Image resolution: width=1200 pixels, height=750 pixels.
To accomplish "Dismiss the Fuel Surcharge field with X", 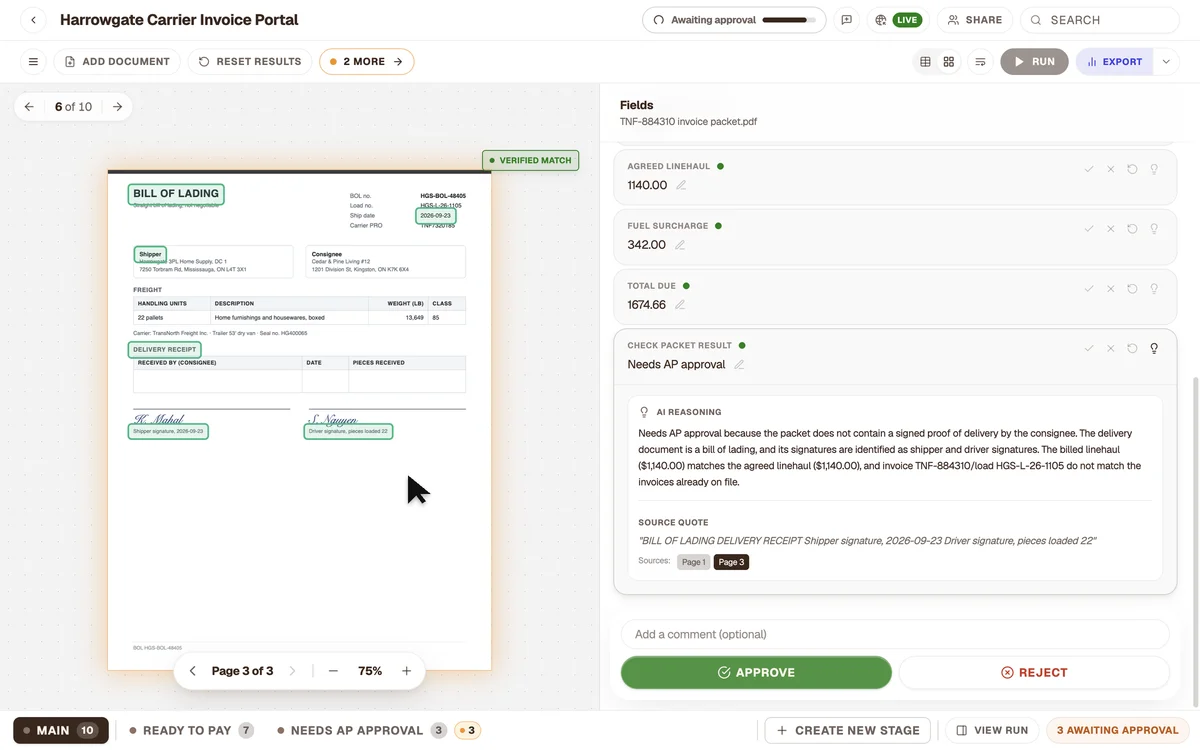I will [1110, 229].
